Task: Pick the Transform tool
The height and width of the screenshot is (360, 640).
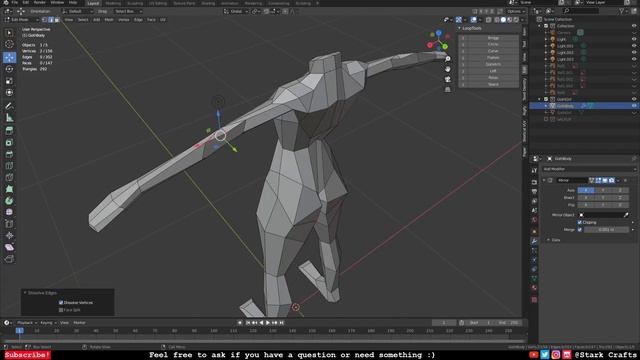Action: (x=9, y=93)
